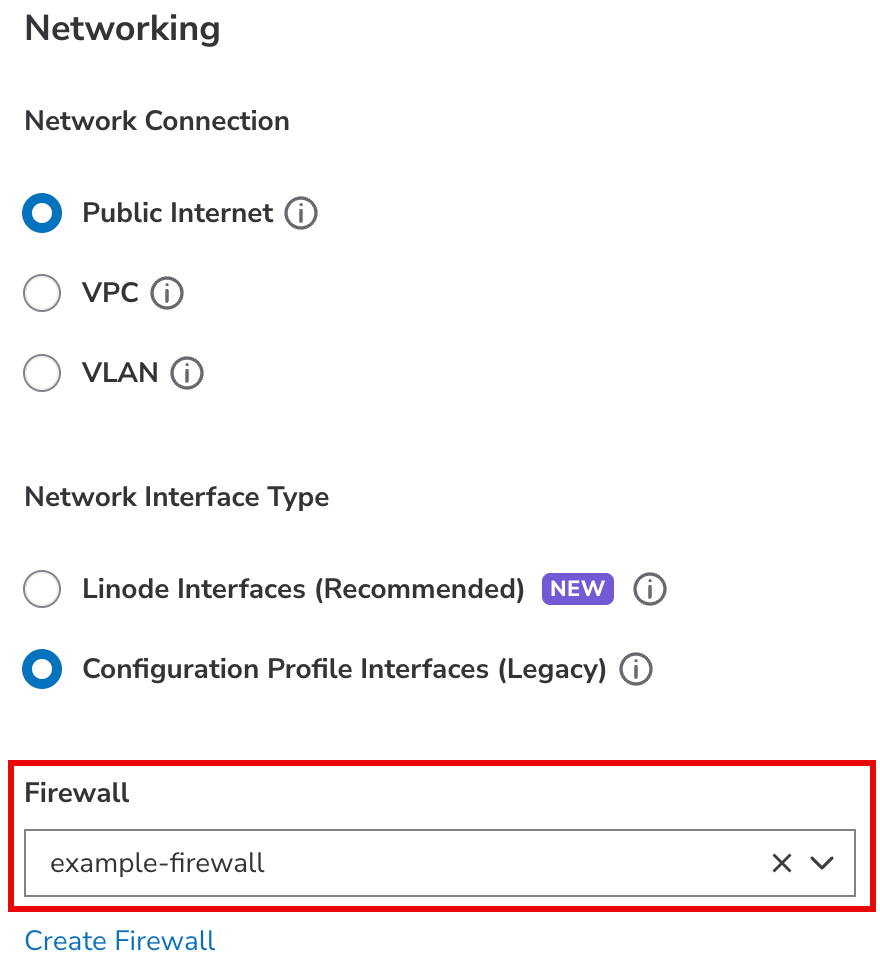Clear example-firewall using the X icon
The width and height of the screenshot is (880, 970).
pos(781,862)
